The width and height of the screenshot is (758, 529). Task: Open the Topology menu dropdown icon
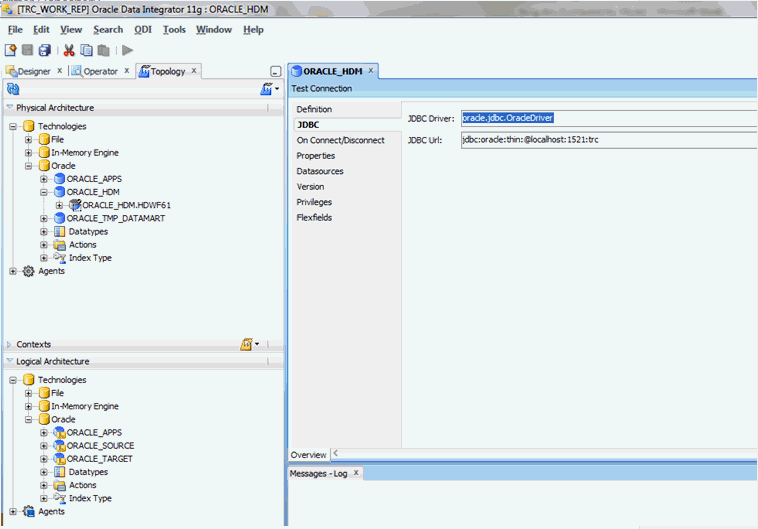click(270, 88)
